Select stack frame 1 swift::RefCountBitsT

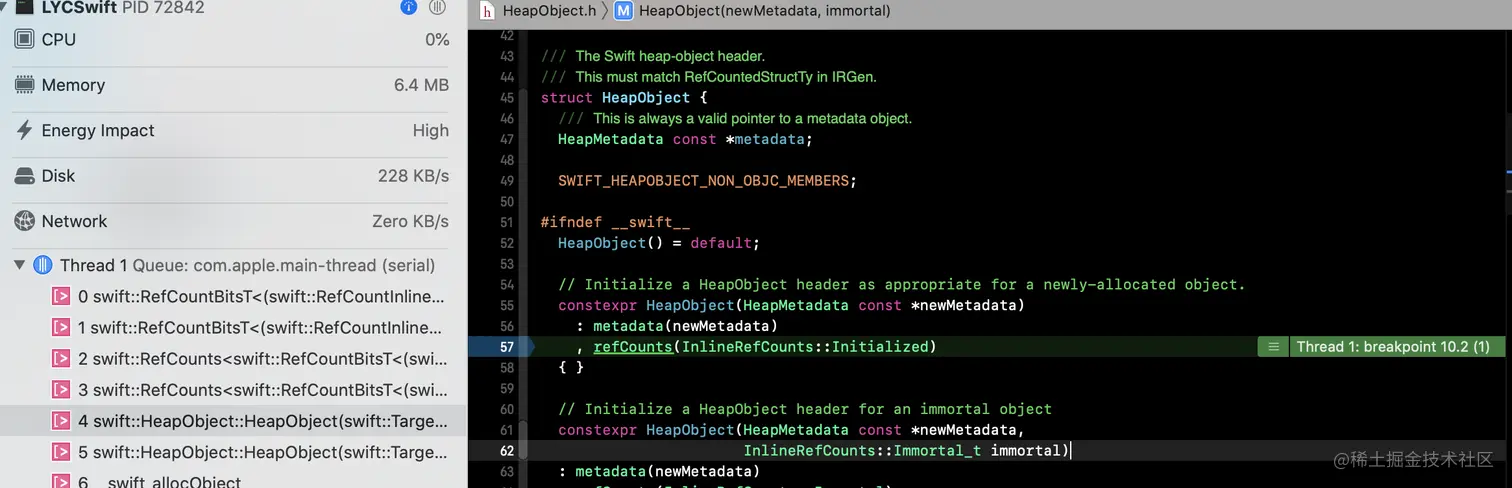[x=232, y=327]
